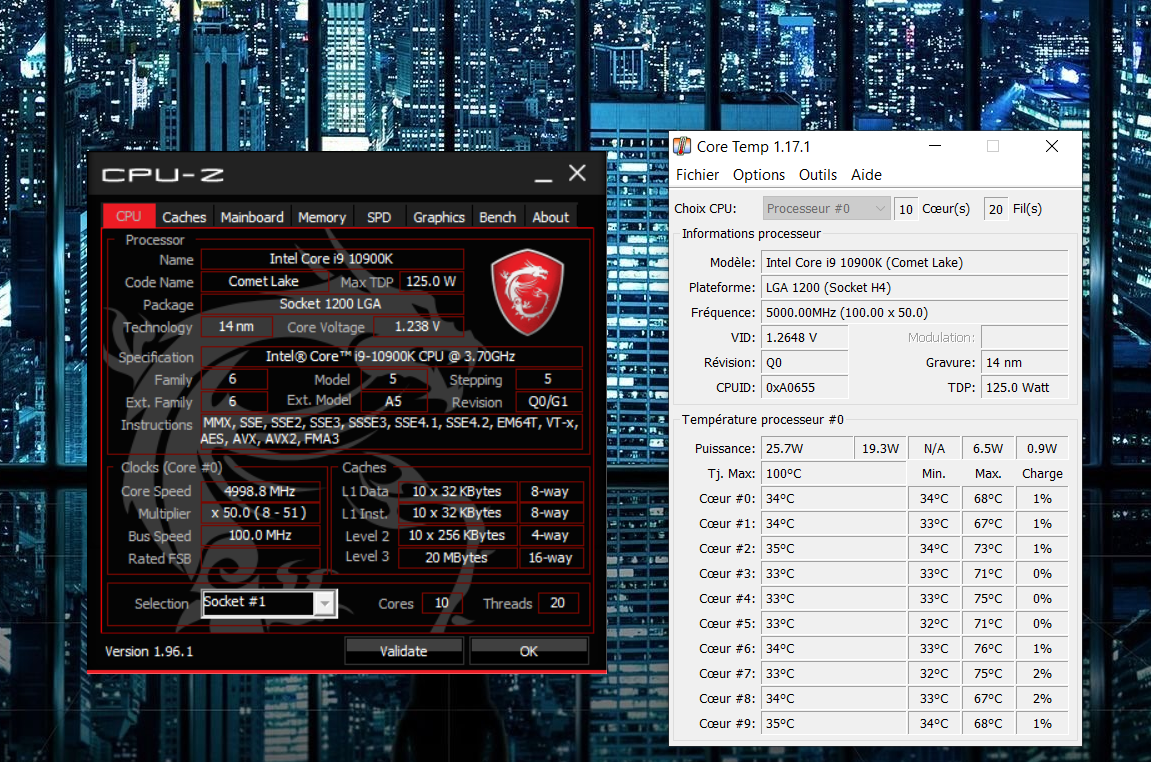Click the Cœur #5 min temperature 32°C
The width and height of the screenshot is (1151, 762).
click(934, 623)
